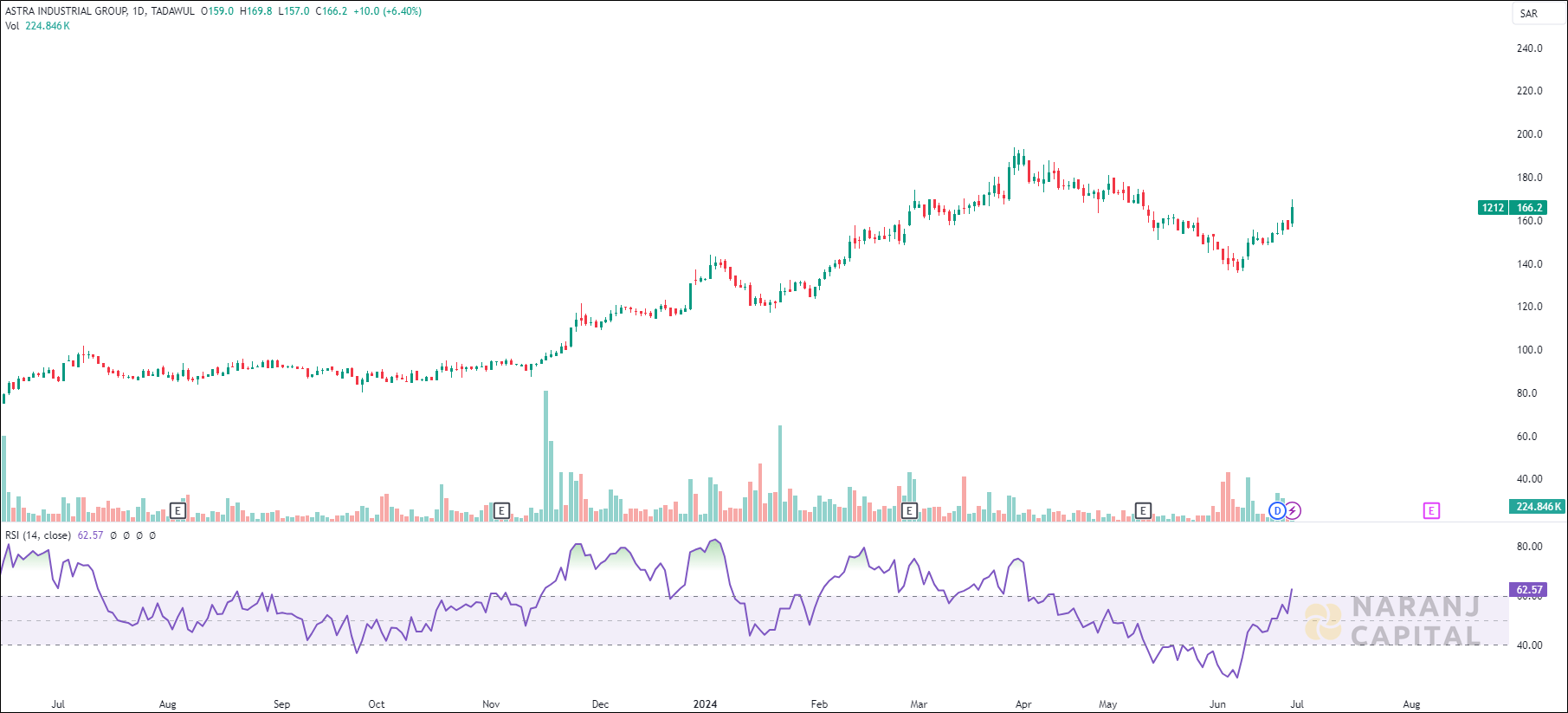This screenshot has width=1568, height=713.
Task: Click the 2024 year label on time axis
Action: point(705,704)
